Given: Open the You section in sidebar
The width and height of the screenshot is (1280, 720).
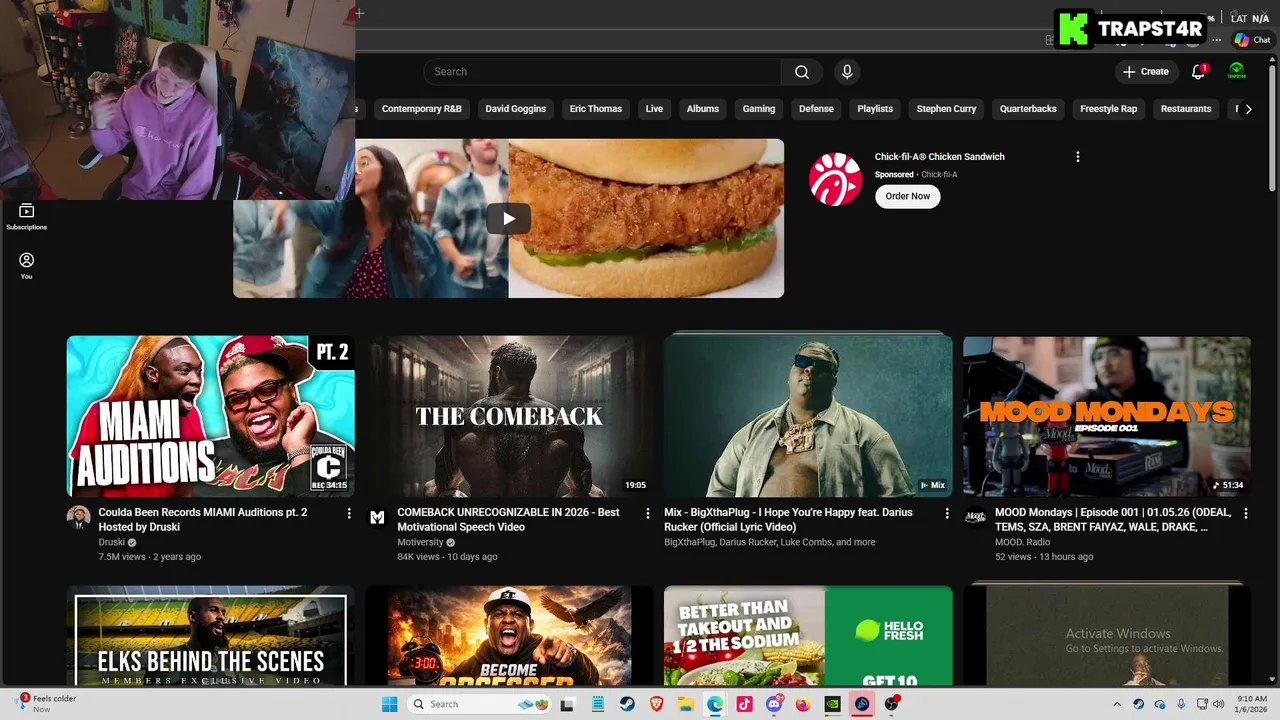Looking at the screenshot, I should [x=26, y=265].
